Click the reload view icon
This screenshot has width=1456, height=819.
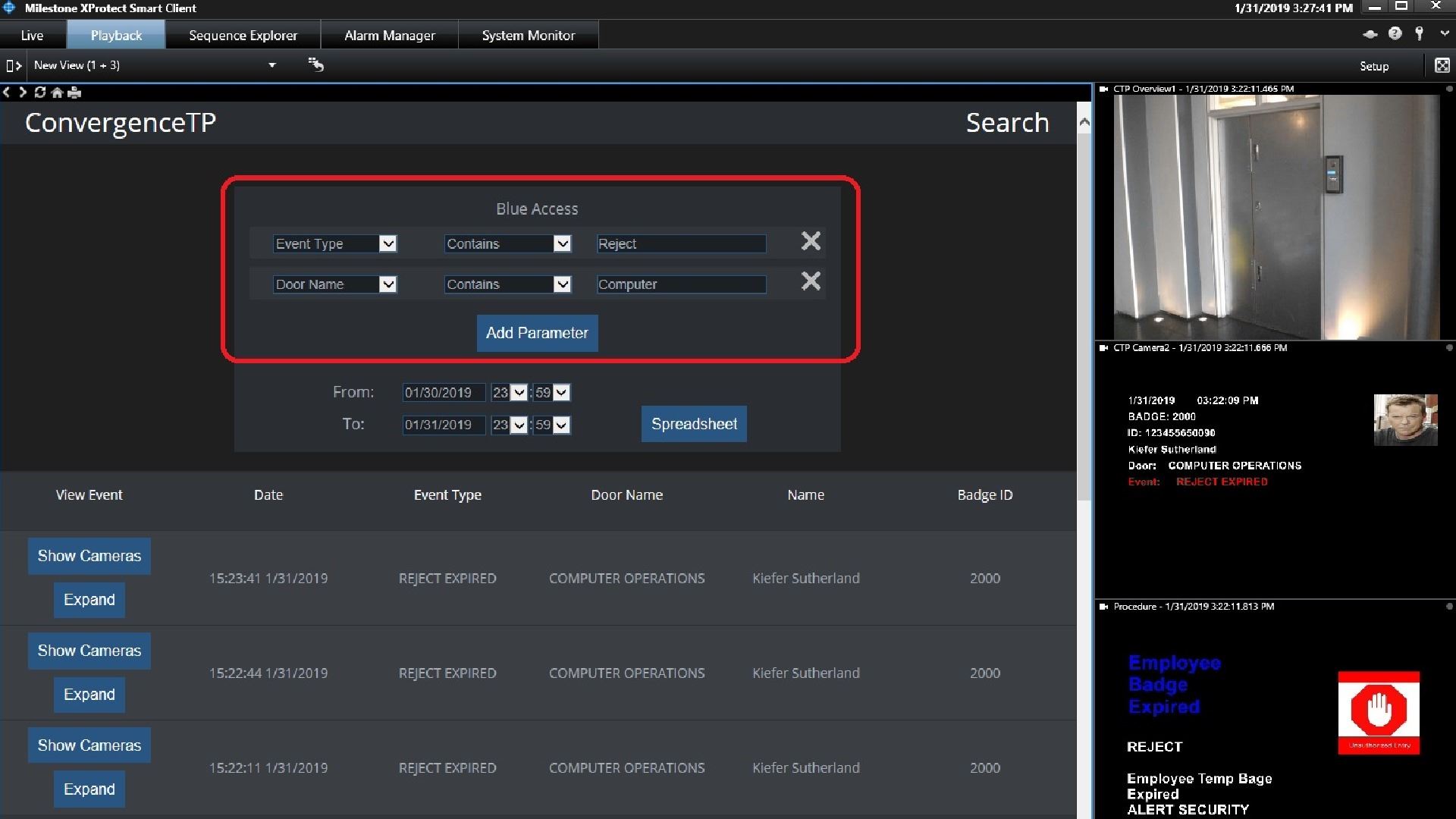pyautogui.click(x=316, y=65)
